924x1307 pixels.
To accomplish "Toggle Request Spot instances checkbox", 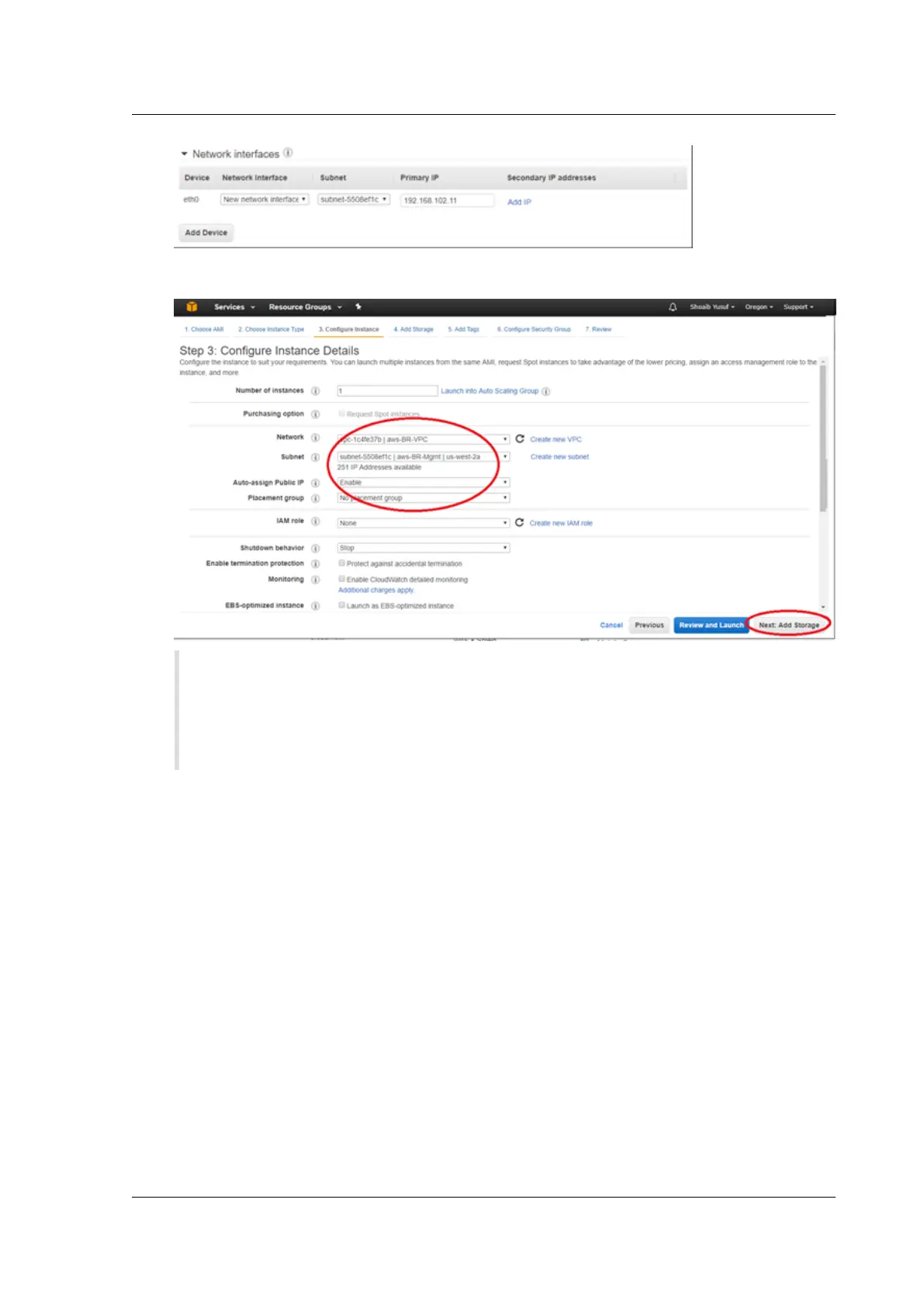I will tap(341, 414).
